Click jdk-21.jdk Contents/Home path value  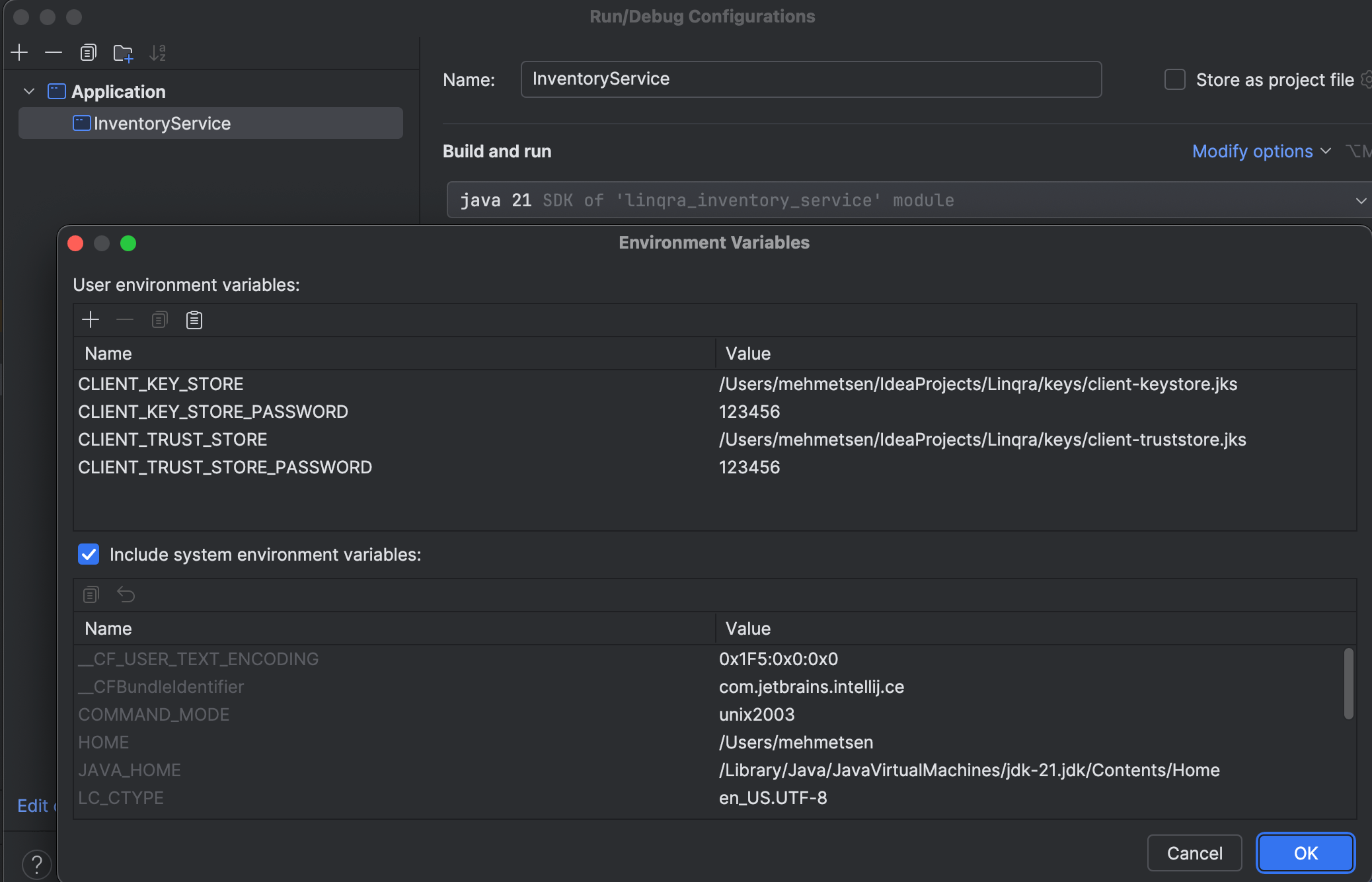970,770
